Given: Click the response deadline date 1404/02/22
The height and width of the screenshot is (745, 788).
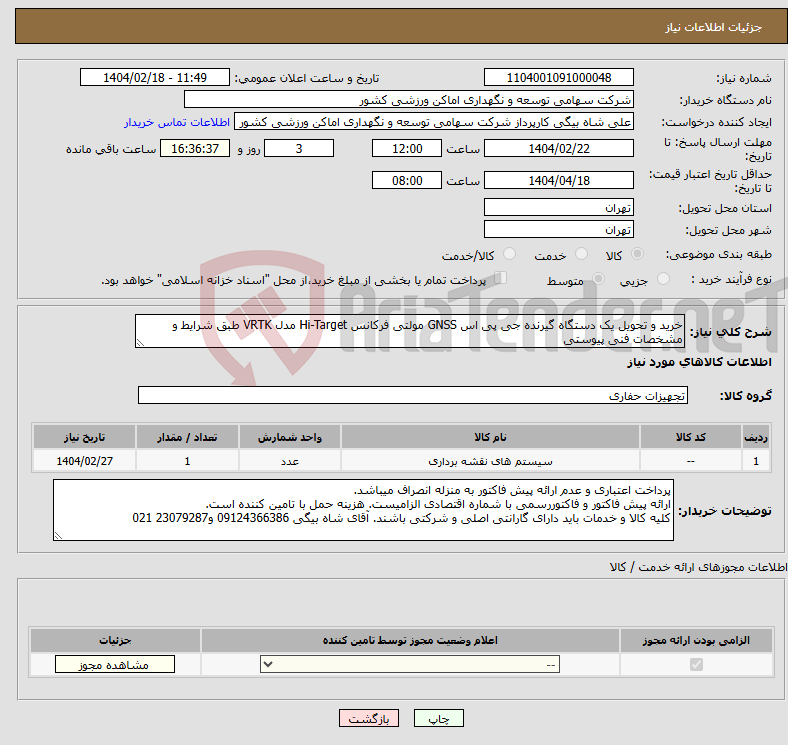Looking at the screenshot, I should coord(558,148).
